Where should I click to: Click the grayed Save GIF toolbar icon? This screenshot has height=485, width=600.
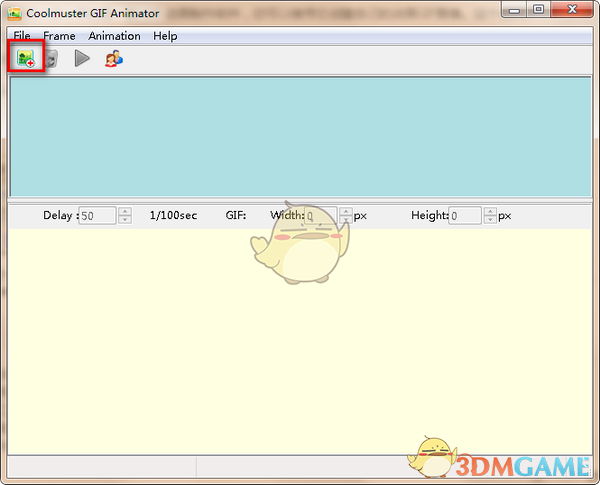[52, 59]
